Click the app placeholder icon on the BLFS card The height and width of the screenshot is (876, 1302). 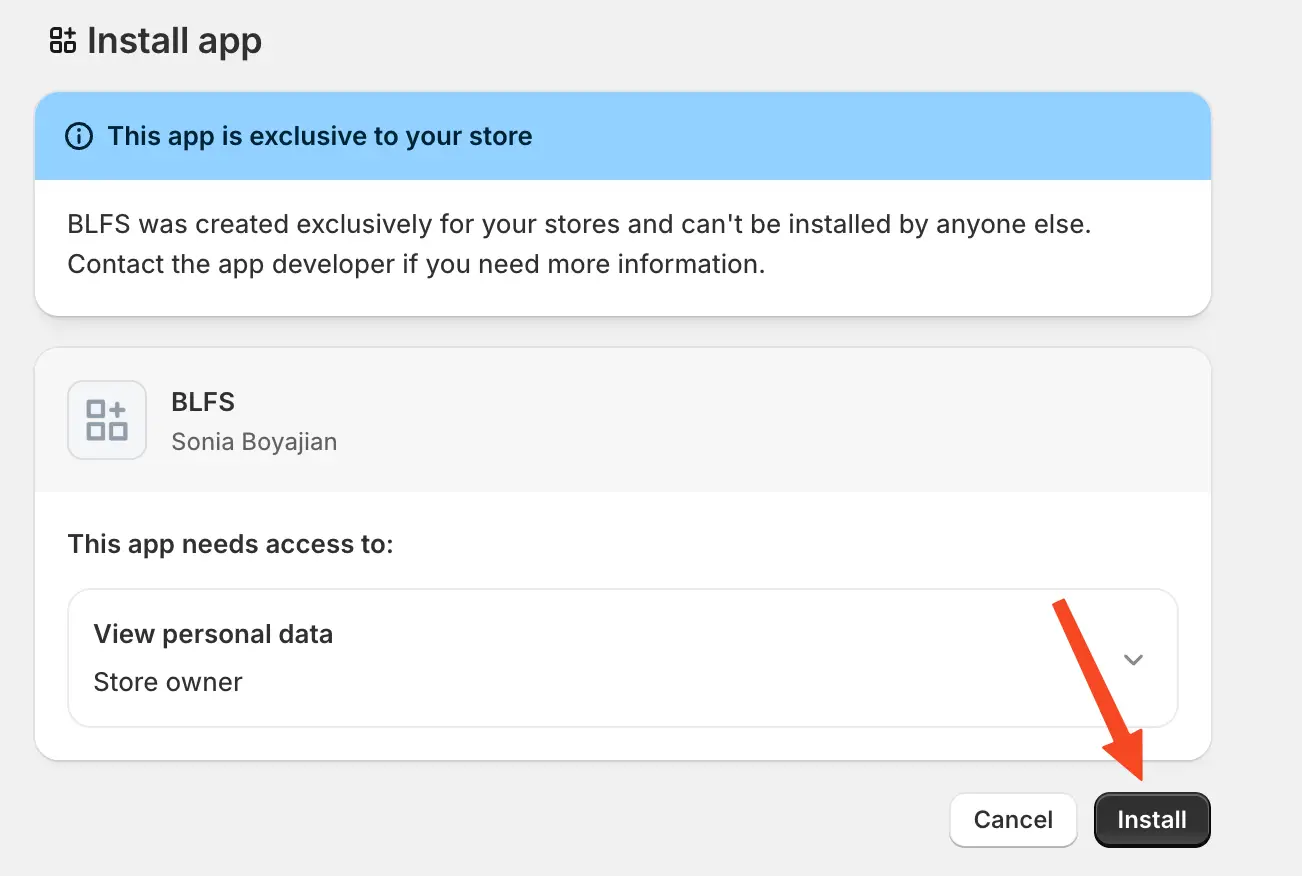click(106, 420)
